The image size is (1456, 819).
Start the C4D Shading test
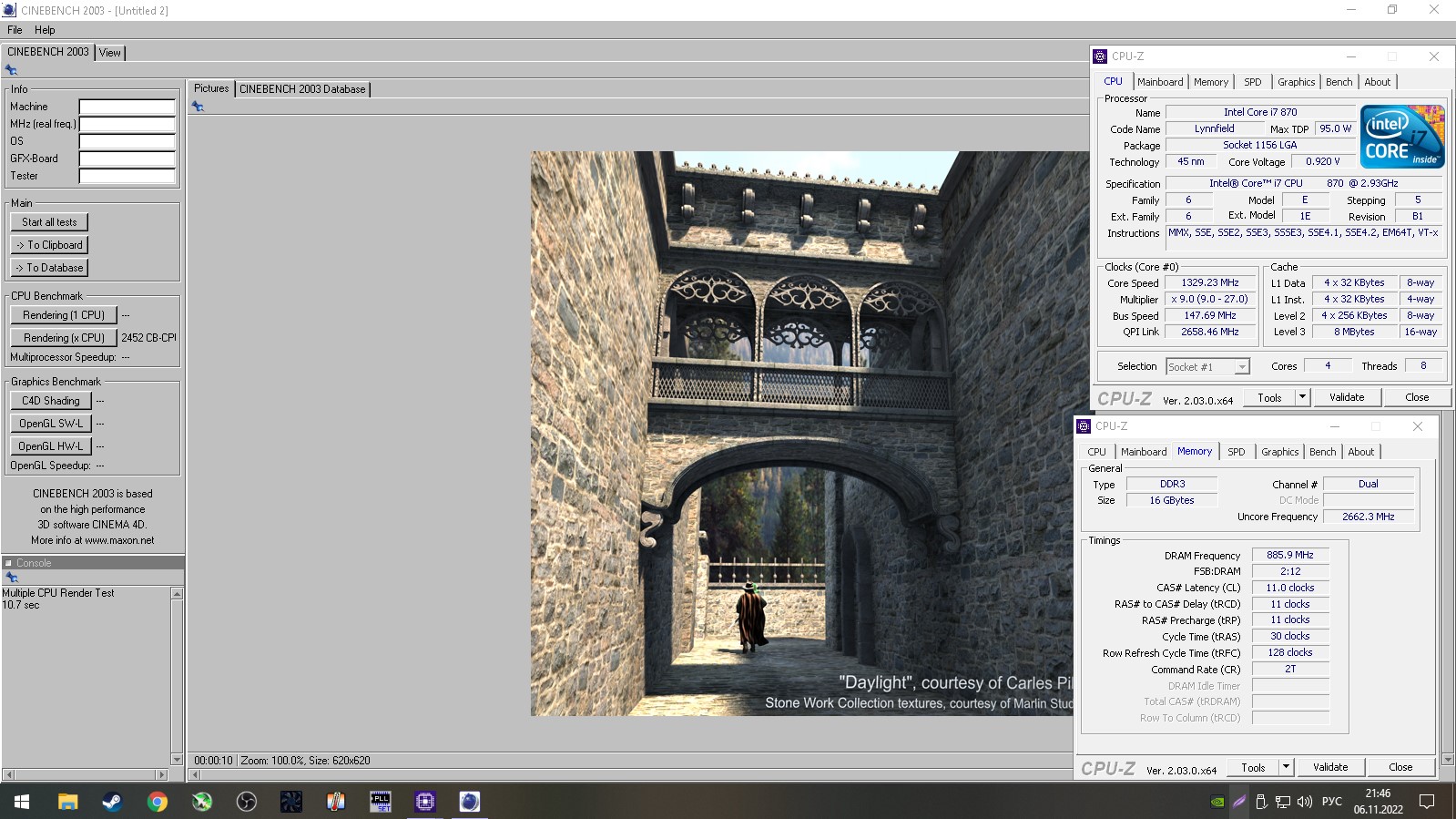point(51,401)
